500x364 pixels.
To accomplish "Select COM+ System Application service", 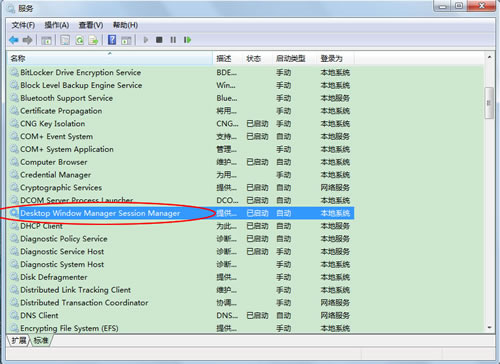I will tap(180, 149).
